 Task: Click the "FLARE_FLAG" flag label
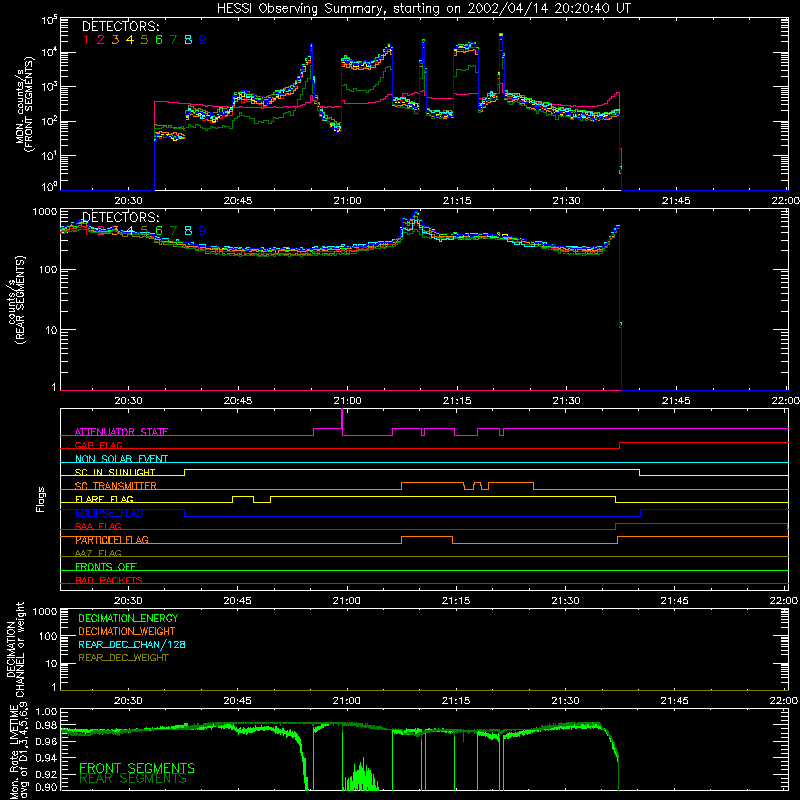tap(104, 499)
